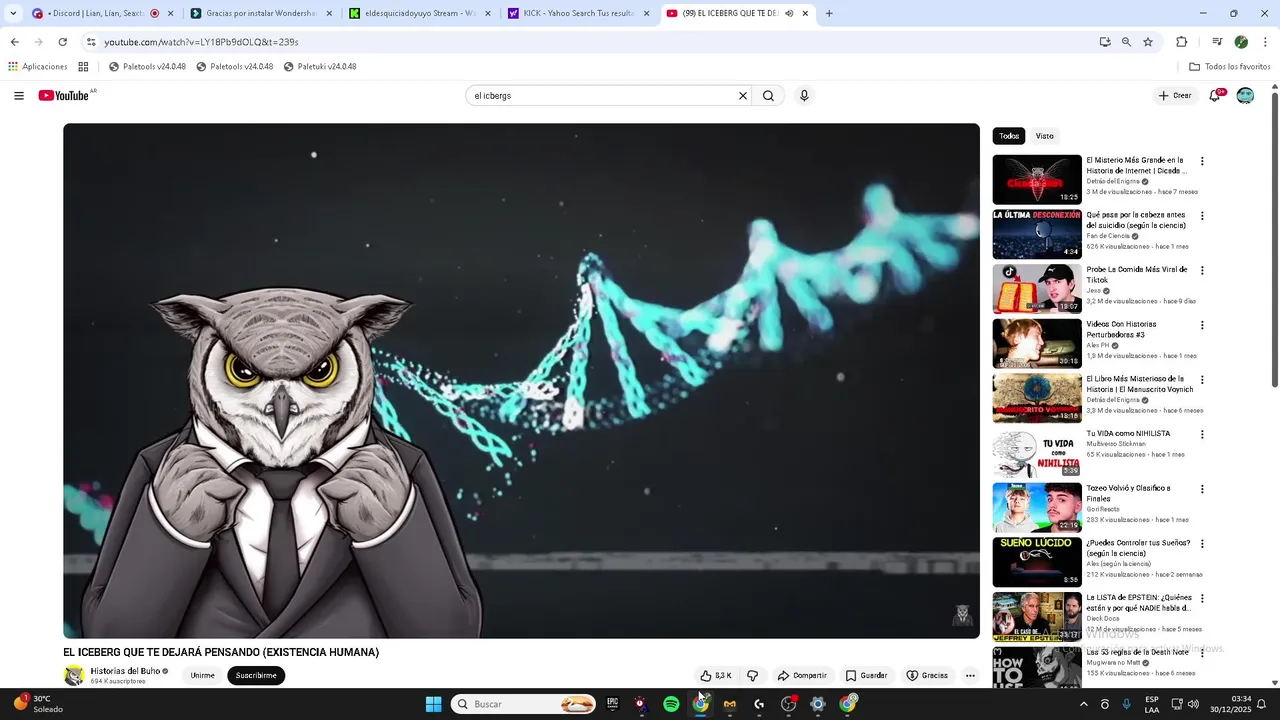
Task: Open Epic Games Launcher from taskbar
Action: [x=613, y=704]
